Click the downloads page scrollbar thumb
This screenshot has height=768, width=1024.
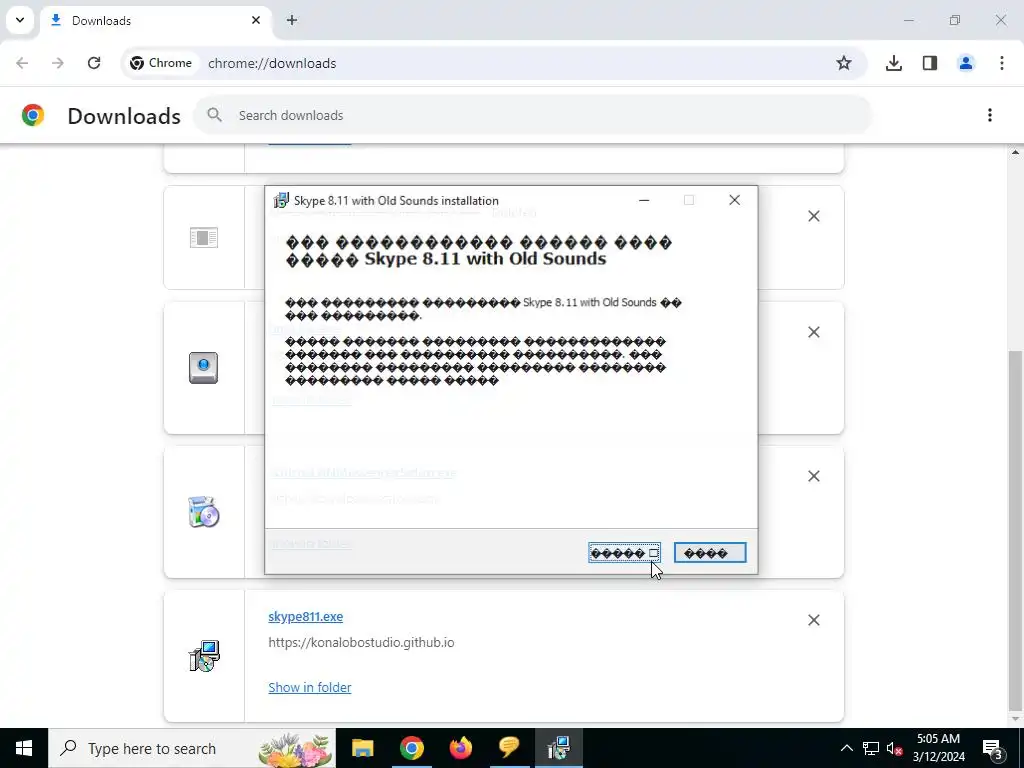click(x=1015, y=529)
